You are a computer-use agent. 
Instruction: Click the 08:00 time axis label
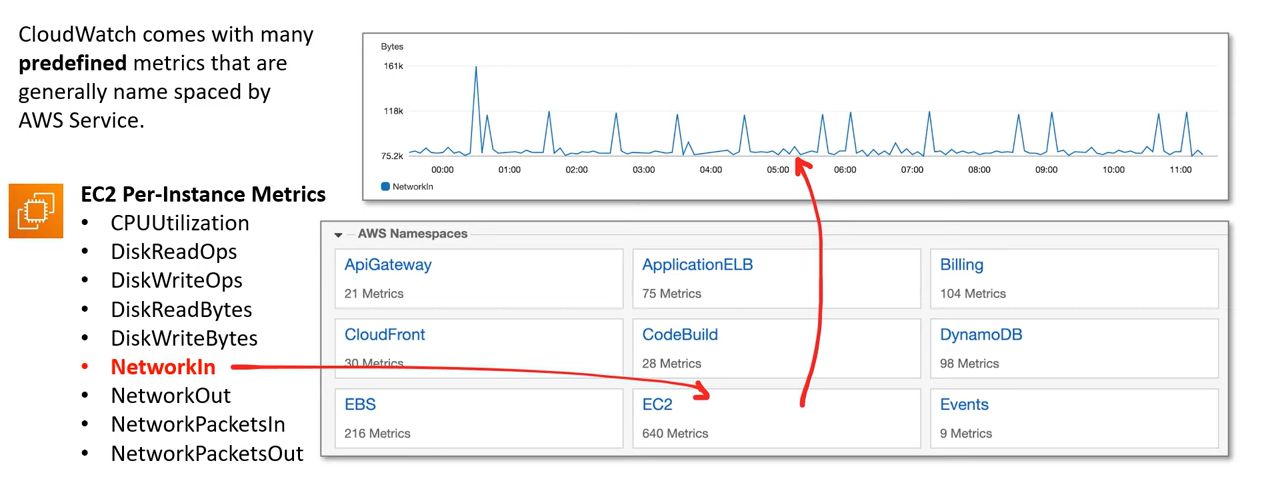979,170
